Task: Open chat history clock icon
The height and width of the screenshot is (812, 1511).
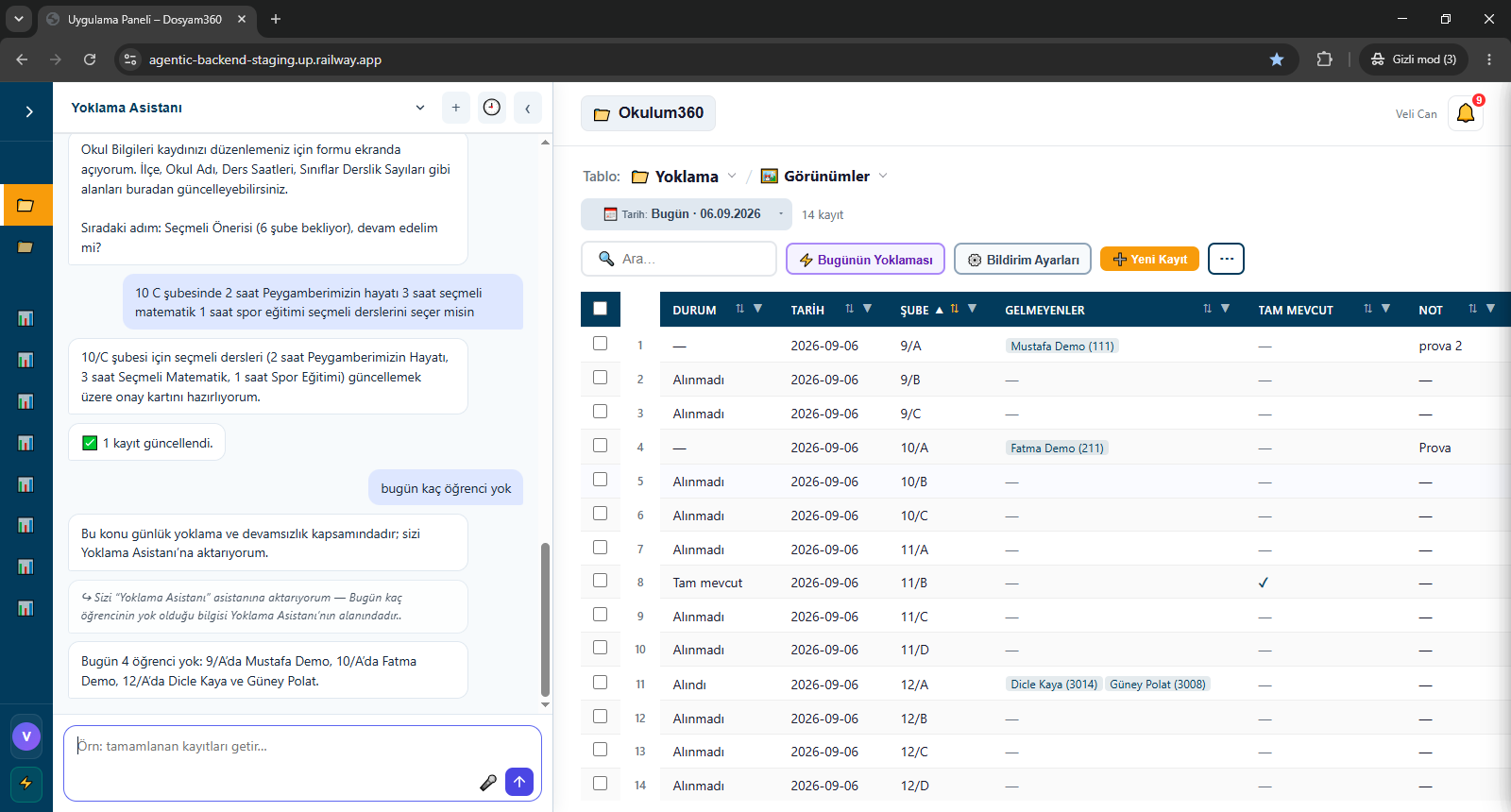Action: pyautogui.click(x=492, y=108)
